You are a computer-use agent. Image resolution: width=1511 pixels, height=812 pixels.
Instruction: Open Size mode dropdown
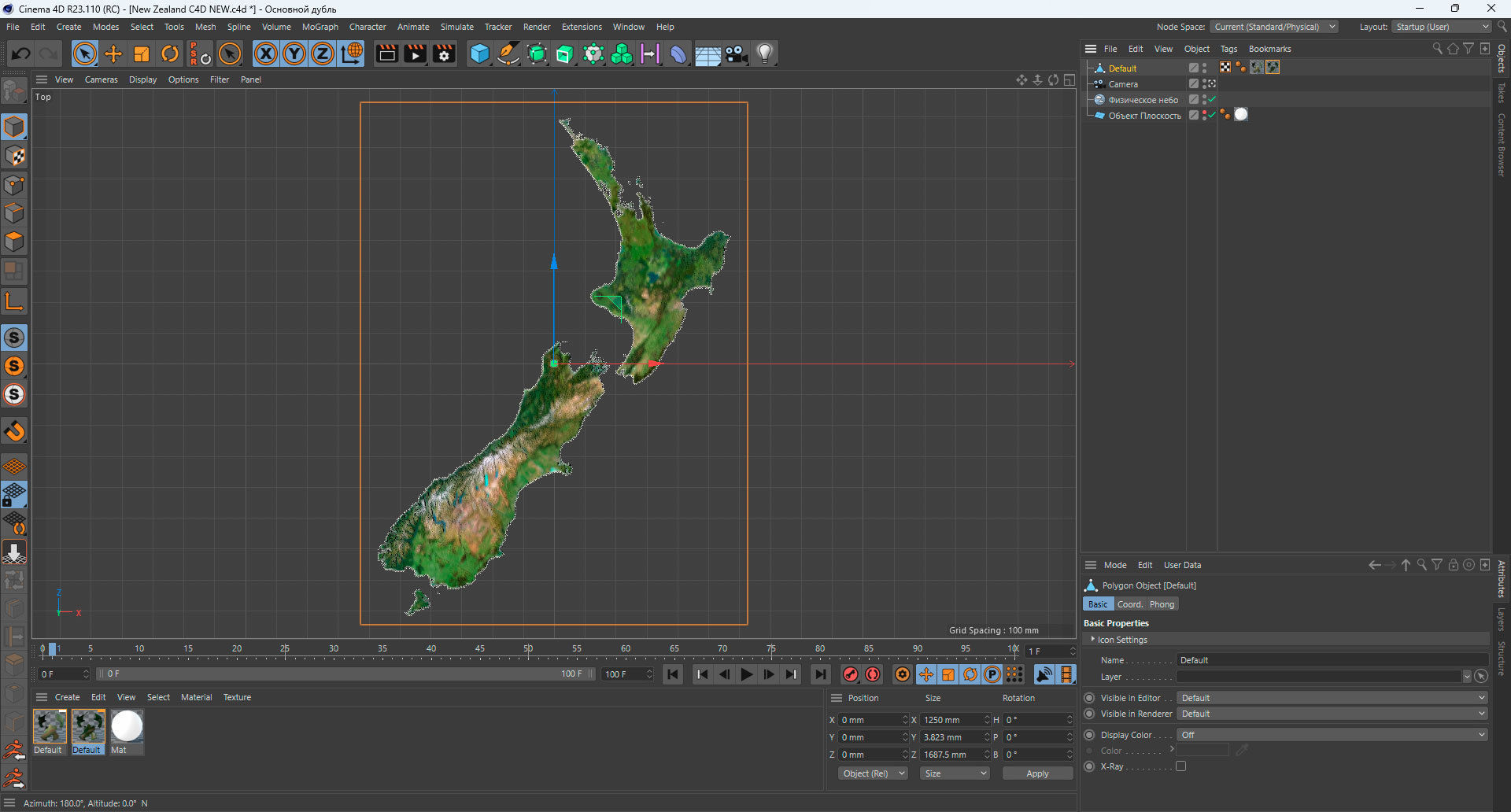(955, 773)
